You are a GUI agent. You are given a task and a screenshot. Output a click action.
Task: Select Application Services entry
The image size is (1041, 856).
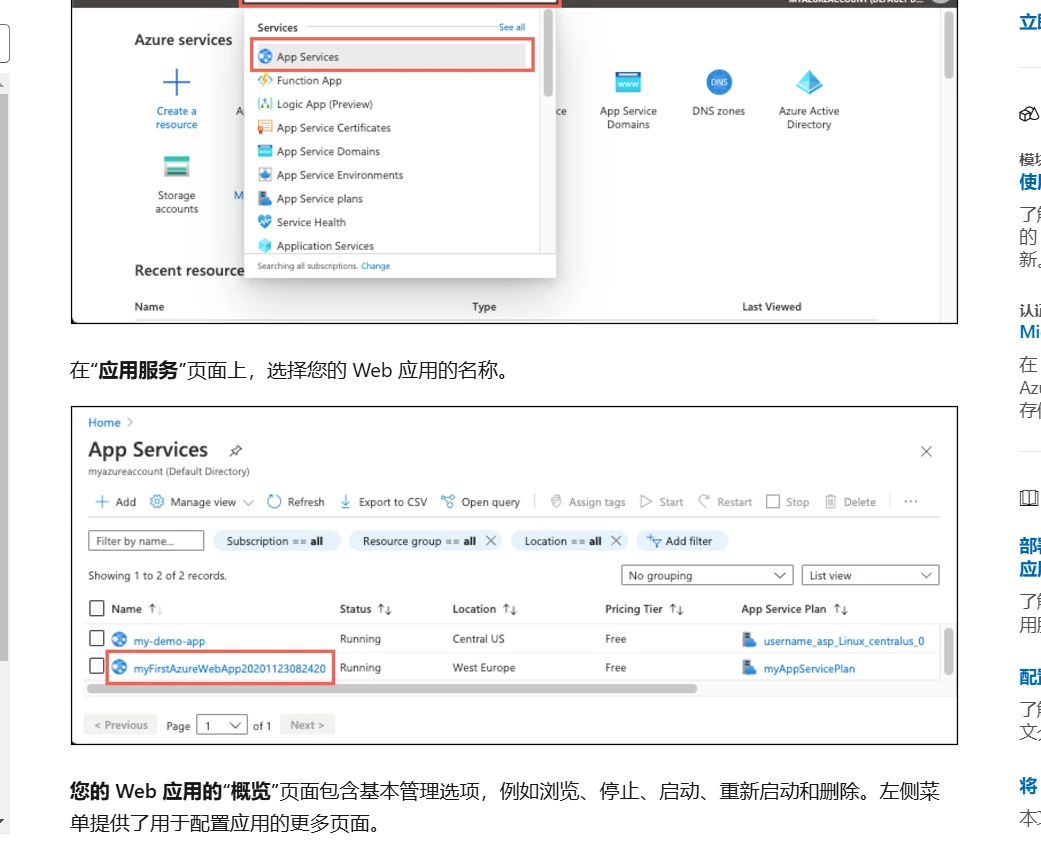[x=325, y=246]
